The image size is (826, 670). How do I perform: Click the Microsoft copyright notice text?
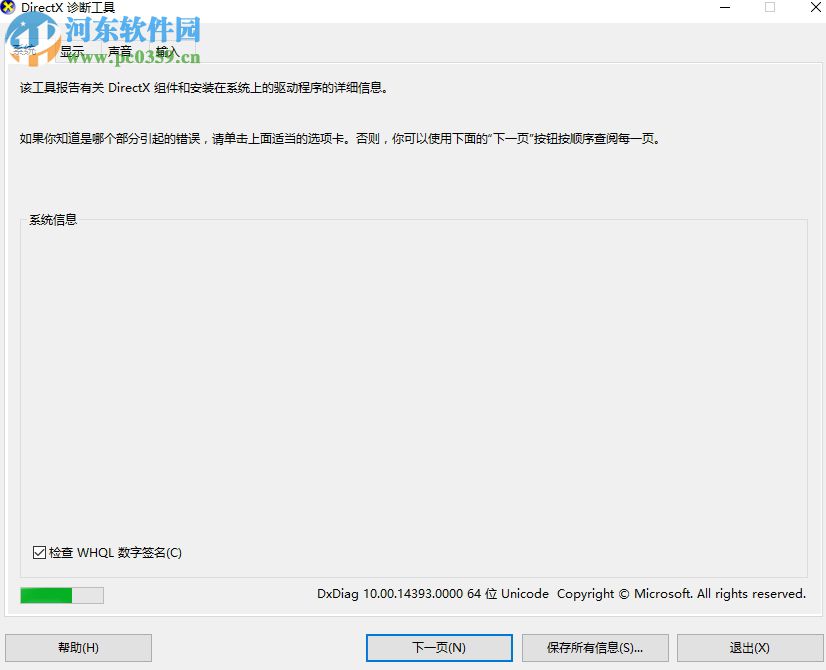[x=683, y=594]
